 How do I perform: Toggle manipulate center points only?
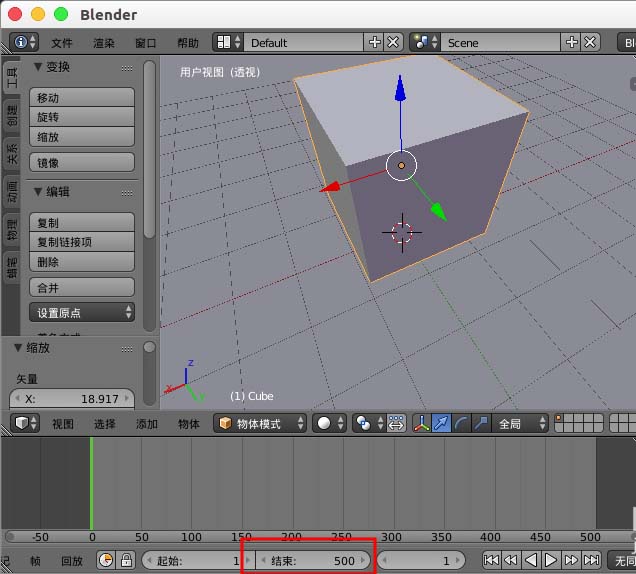click(x=396, y=424)
